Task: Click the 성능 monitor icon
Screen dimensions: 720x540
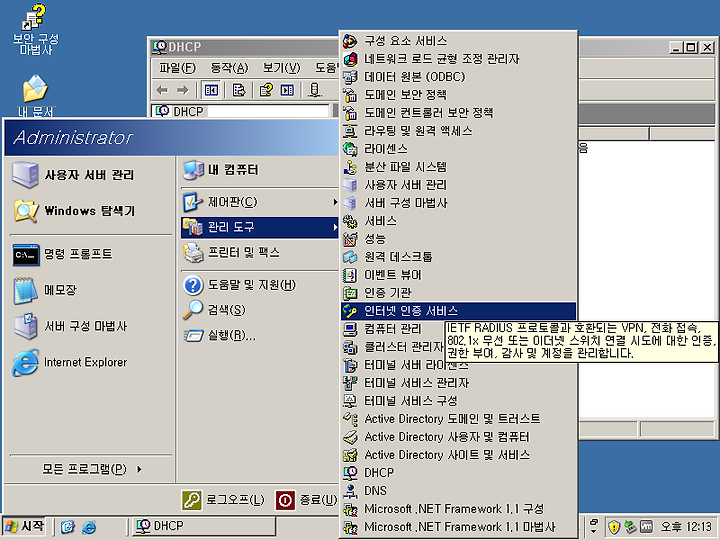Action: click(x=350, y=239)
